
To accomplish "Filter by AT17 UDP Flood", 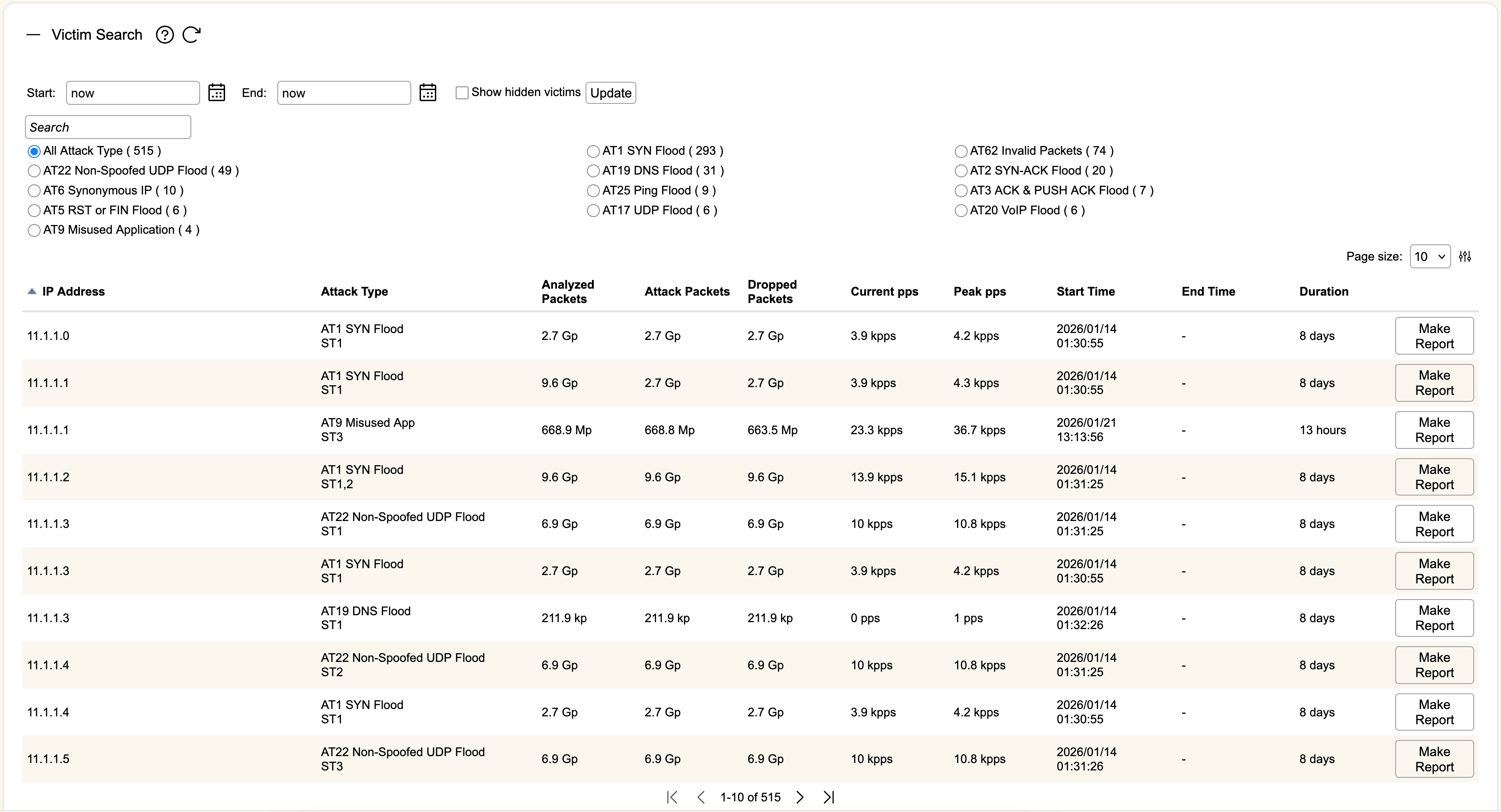I will click(593, 211).
